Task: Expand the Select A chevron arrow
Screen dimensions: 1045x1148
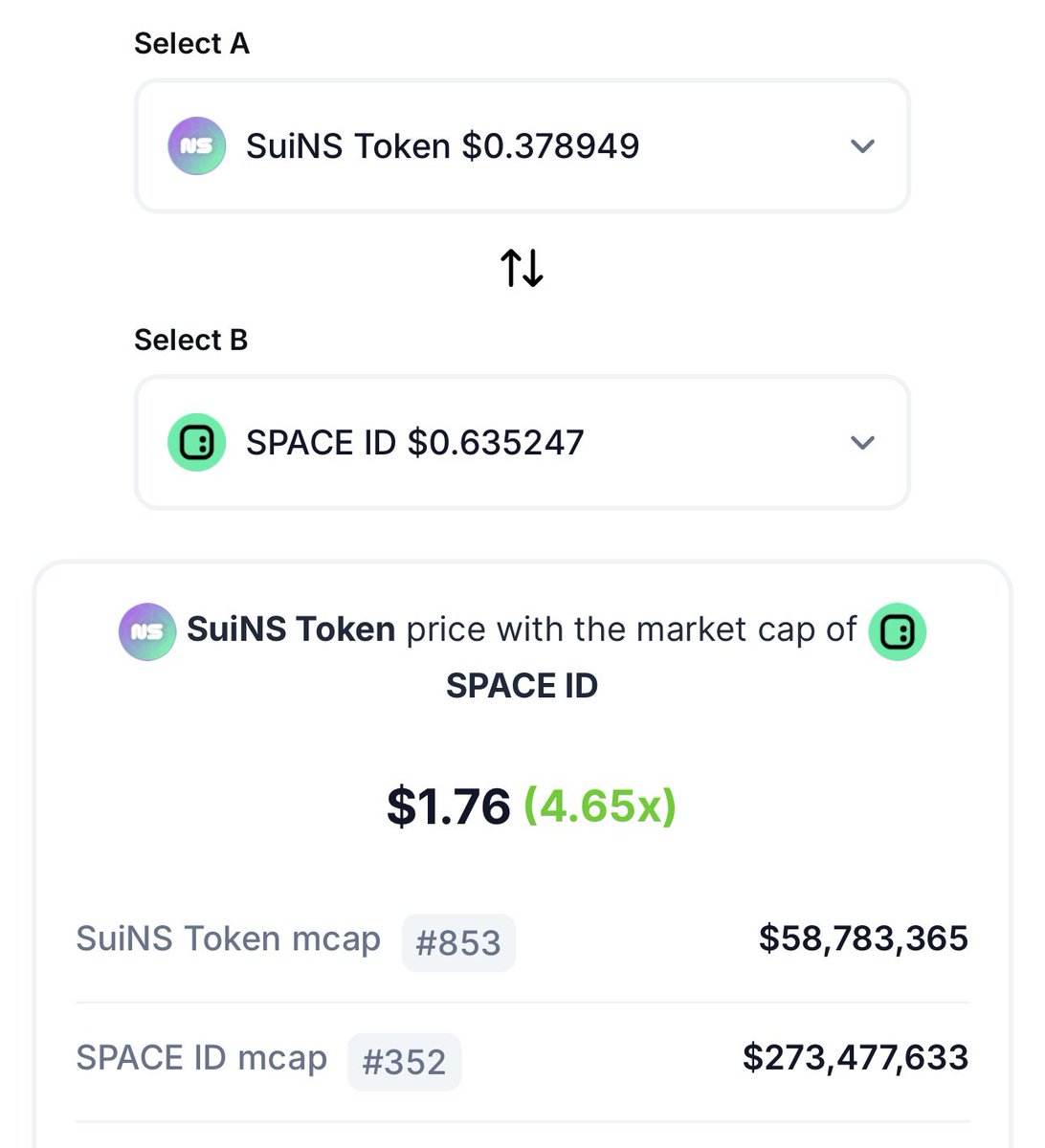Action: [x=862, y=146]
